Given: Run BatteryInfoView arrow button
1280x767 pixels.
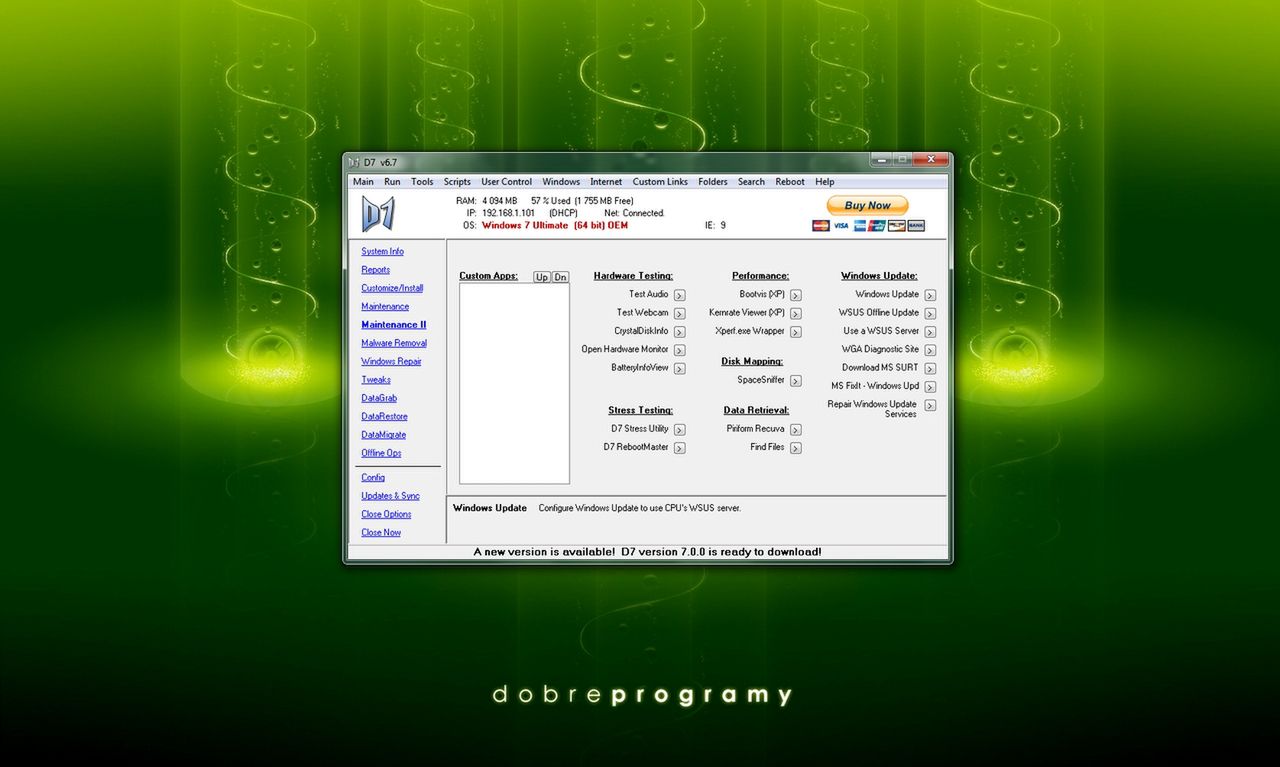Looking at the screenshot, I should 679,369.
